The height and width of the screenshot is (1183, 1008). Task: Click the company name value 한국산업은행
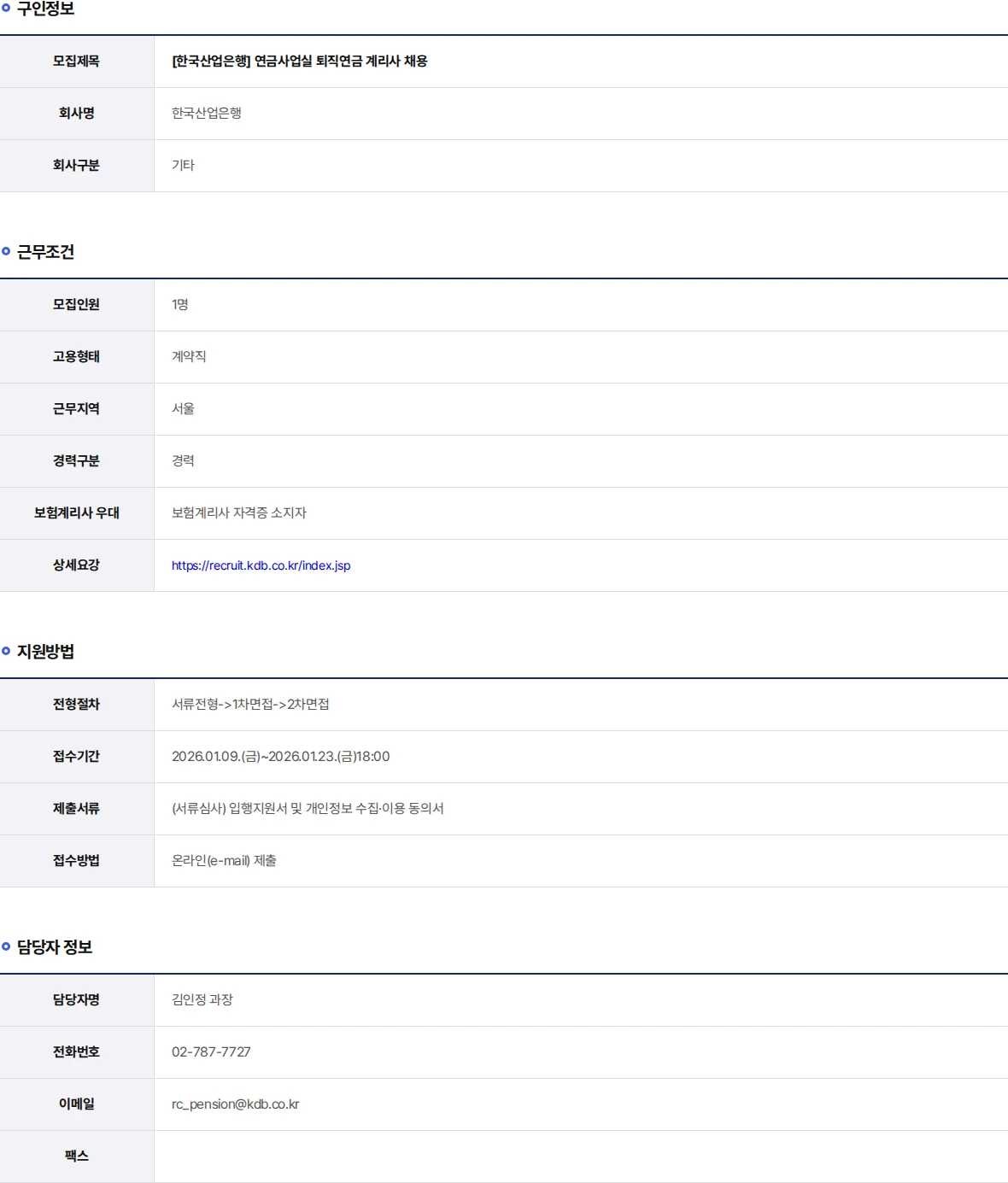click(x=207, y=114)
